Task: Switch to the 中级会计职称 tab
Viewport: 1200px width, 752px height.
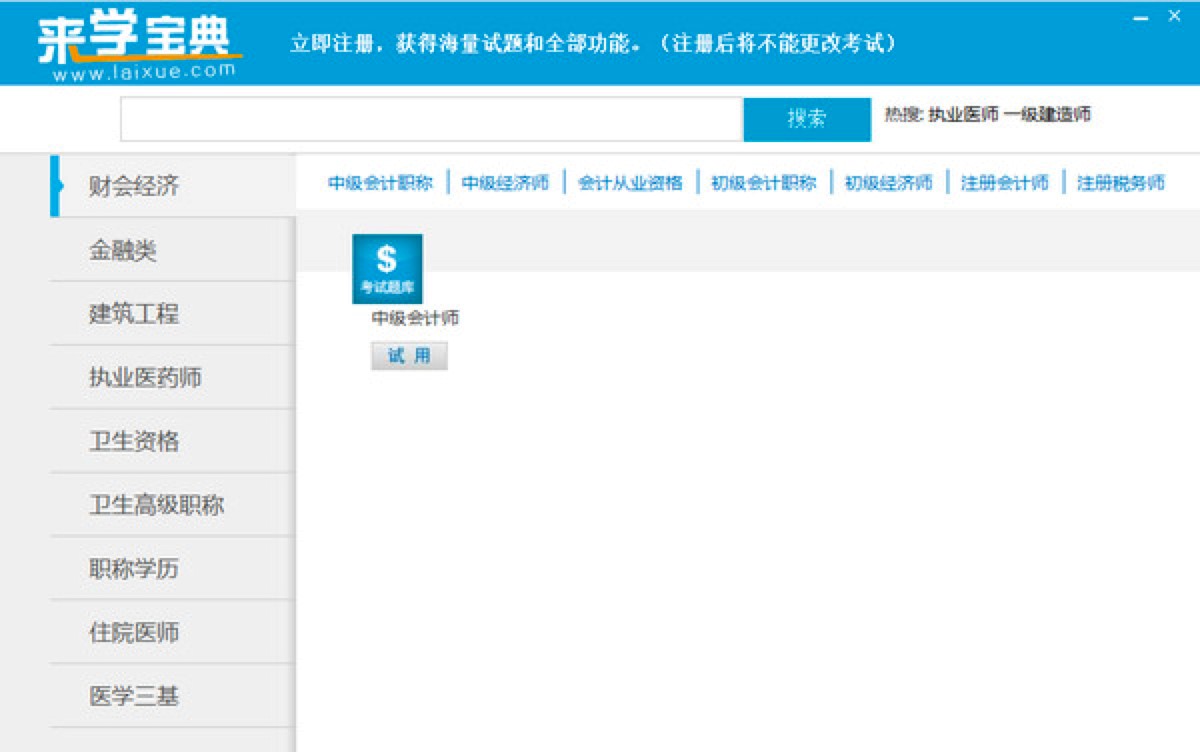Action: [x=380, y=183]
